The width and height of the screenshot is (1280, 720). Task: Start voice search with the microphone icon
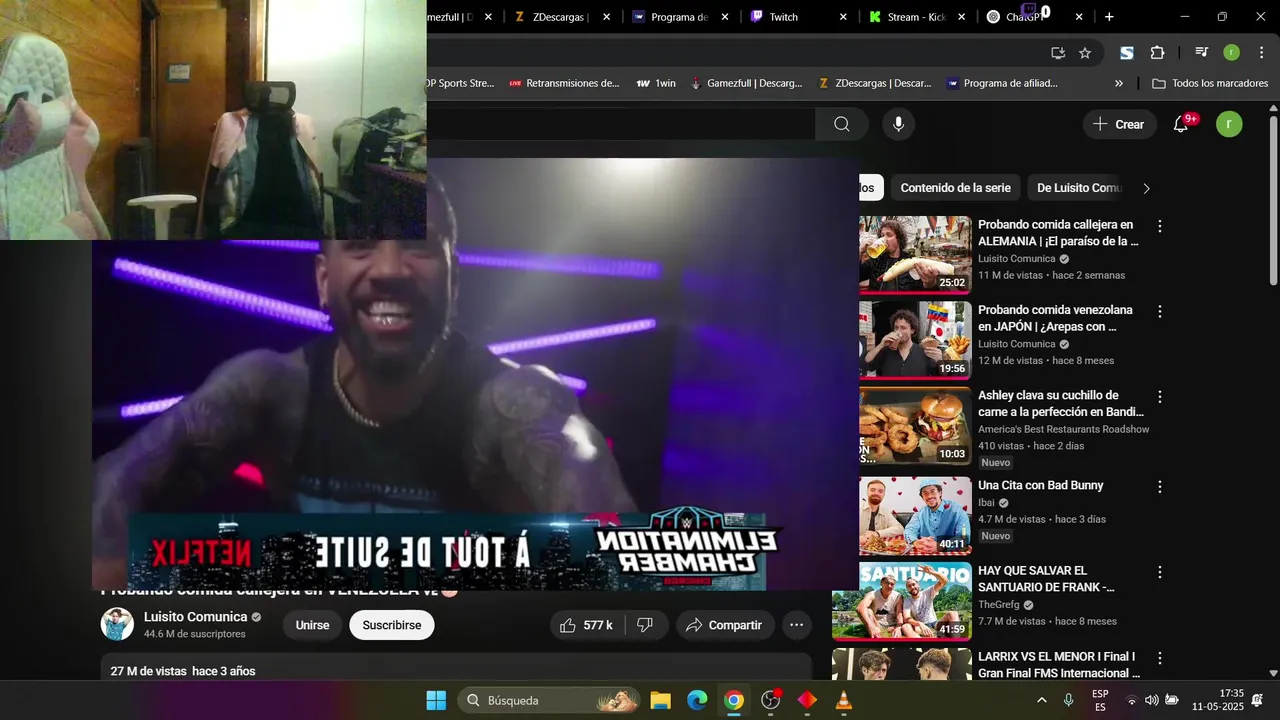tap(898, 124)
